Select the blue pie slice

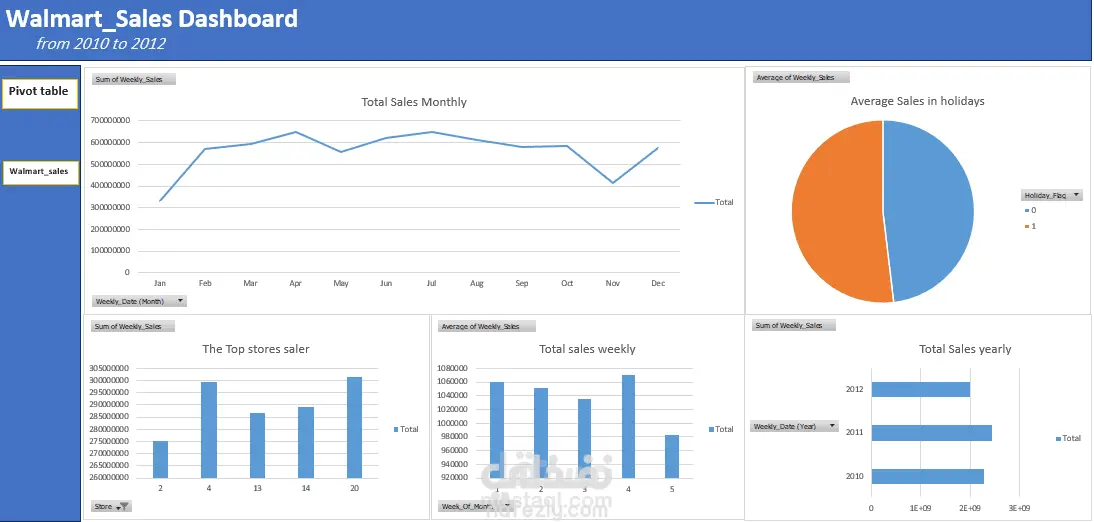pos(931,209)
